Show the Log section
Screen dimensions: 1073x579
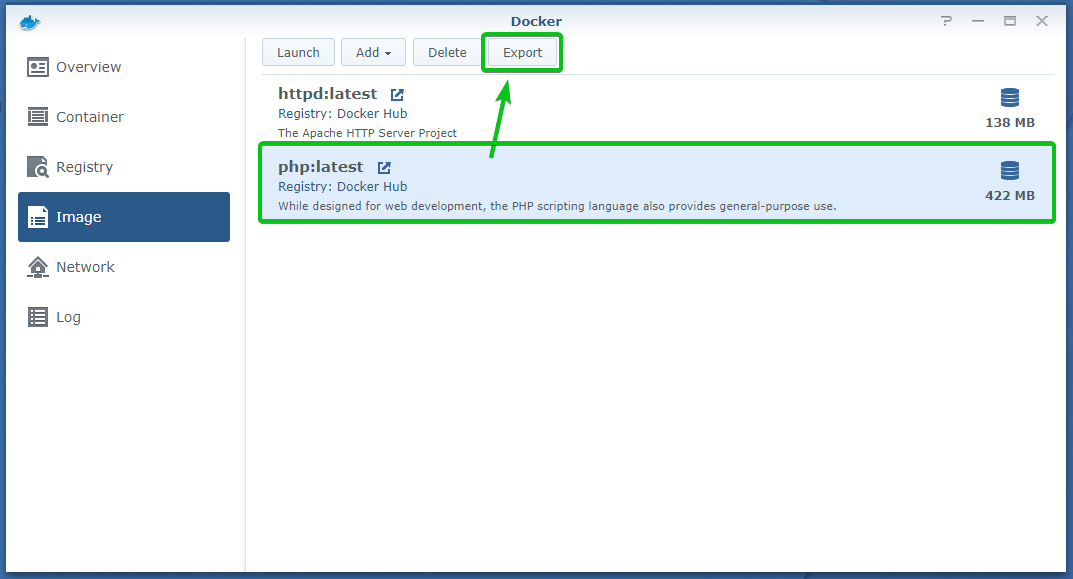pos(124,317)
